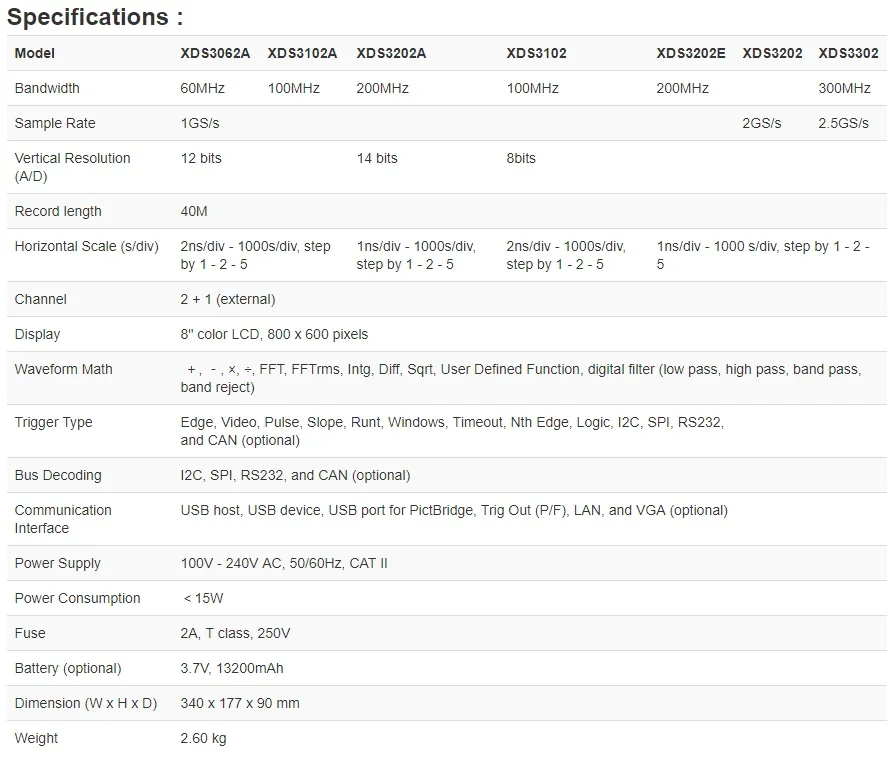Click the Channel row label
The height and width of the screenshot is (761, 888).
(41, 299)
